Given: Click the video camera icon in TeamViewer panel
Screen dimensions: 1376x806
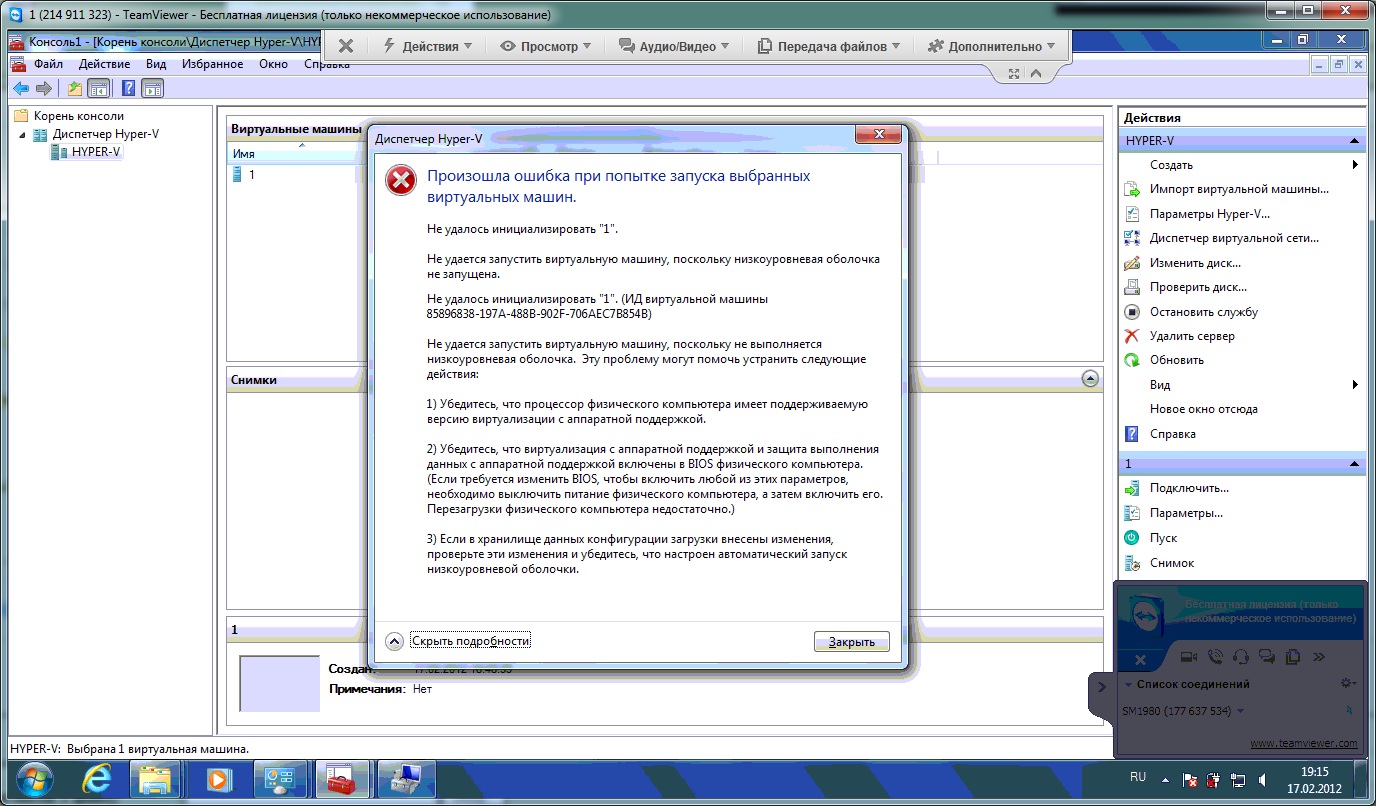Looking at the screenshot, I should tap(1189, 657).
